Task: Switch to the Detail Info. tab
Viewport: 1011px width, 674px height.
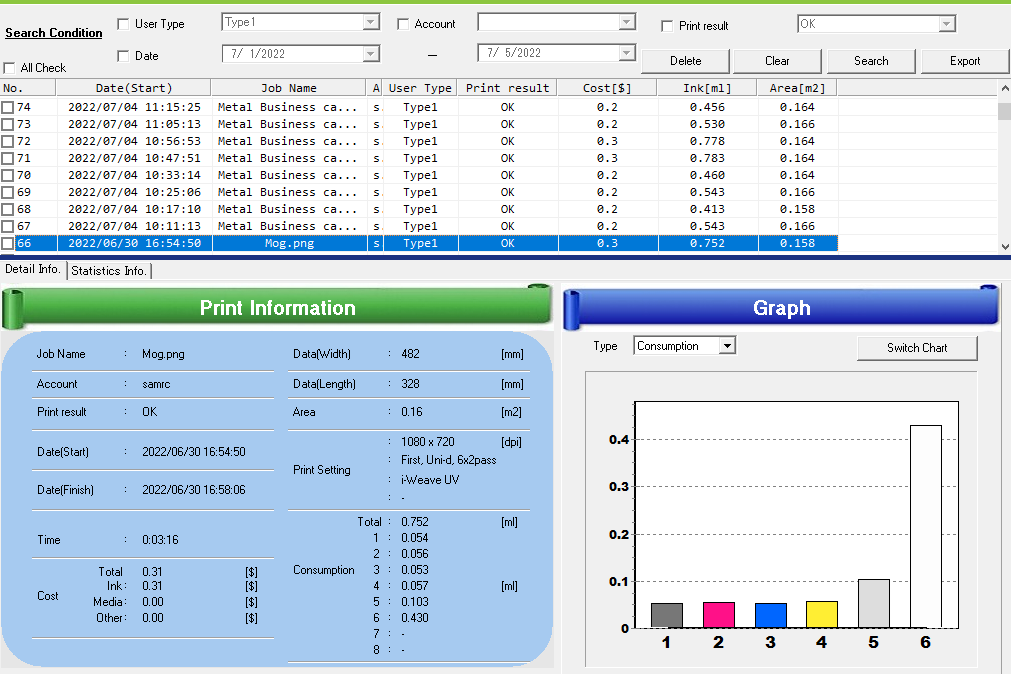Action: [x=33, y=269]
